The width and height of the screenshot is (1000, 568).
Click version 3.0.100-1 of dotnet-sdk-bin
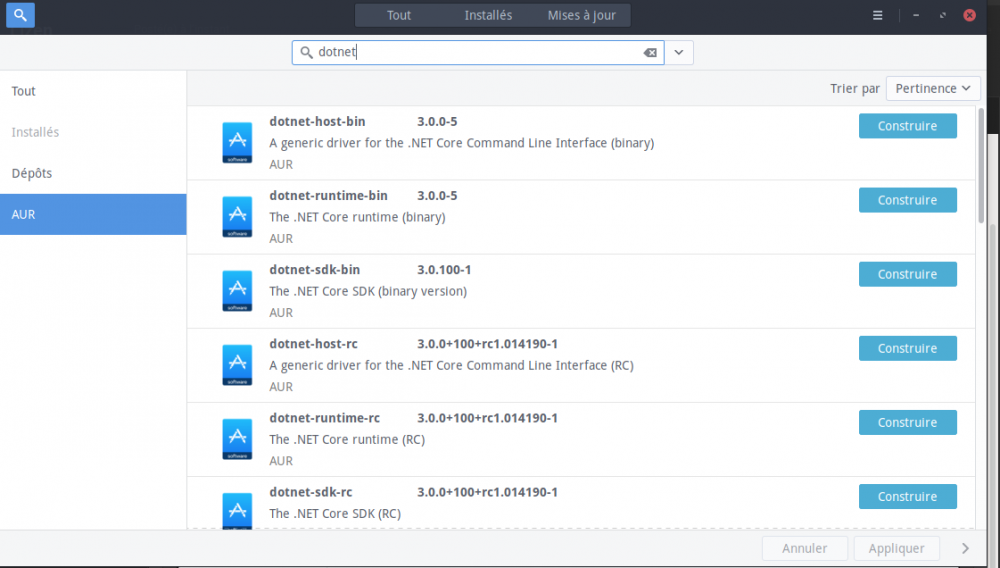(444, 270)
